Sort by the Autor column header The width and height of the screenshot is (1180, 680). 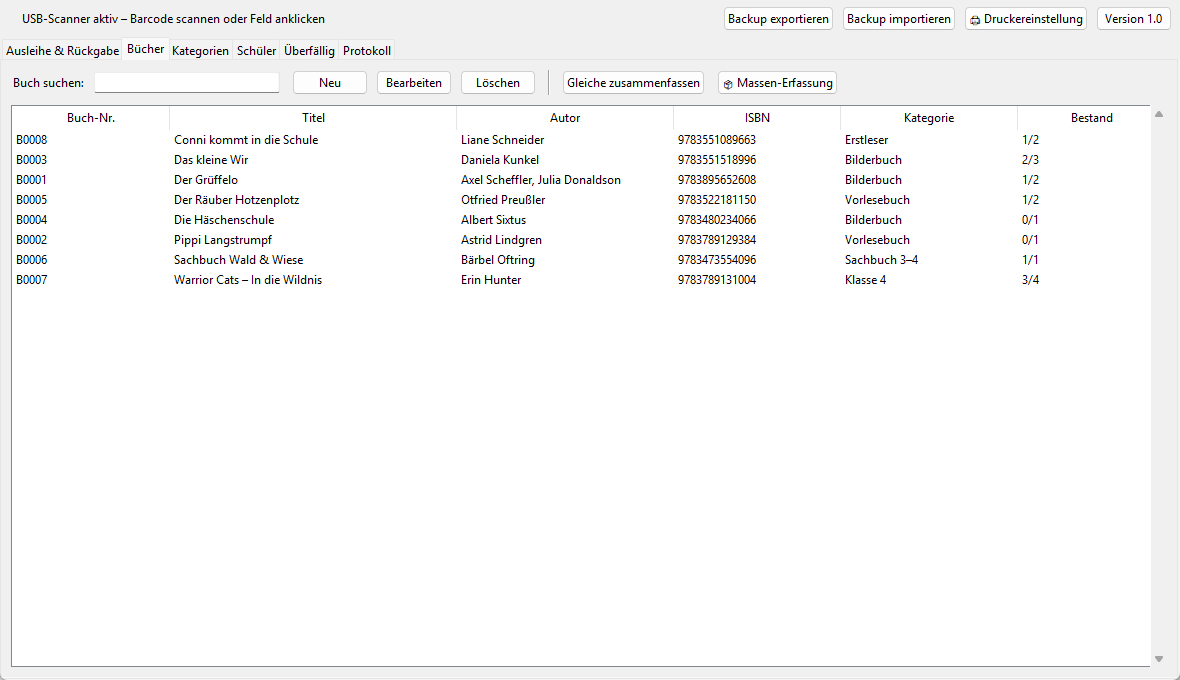point(565,117)
